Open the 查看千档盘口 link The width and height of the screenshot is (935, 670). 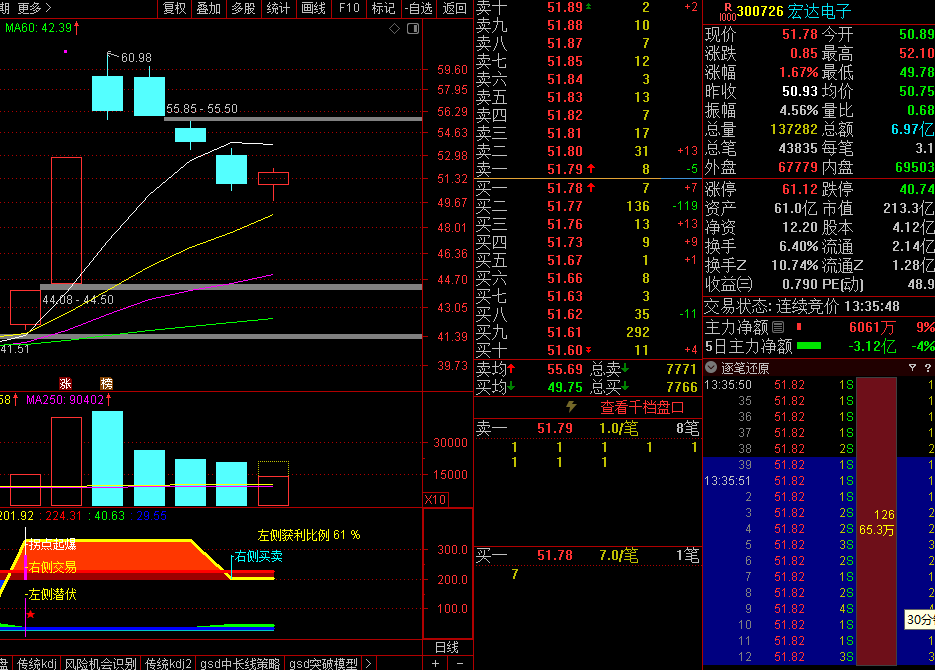tap(642, 407)
